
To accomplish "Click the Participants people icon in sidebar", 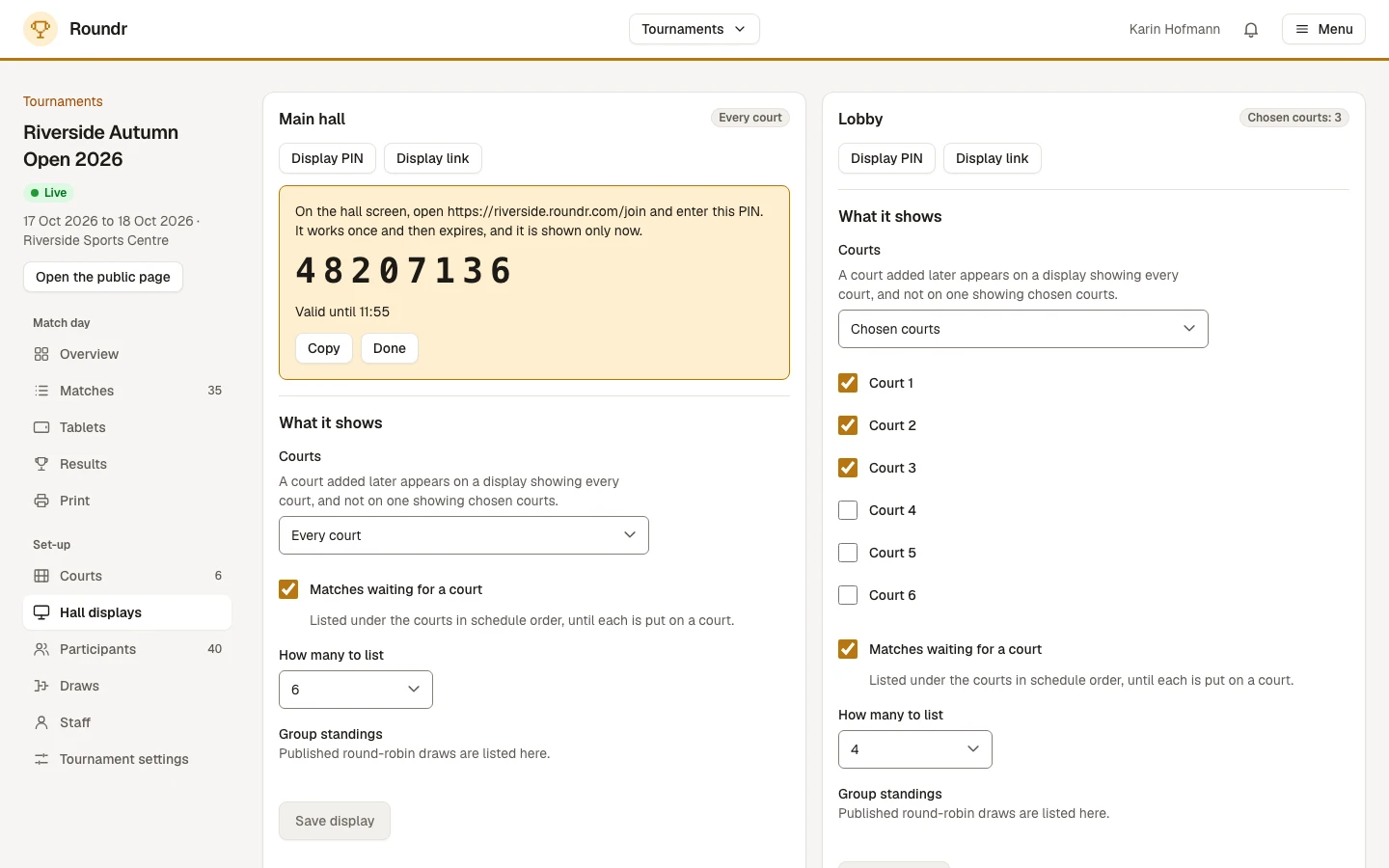I will point(41,649).
